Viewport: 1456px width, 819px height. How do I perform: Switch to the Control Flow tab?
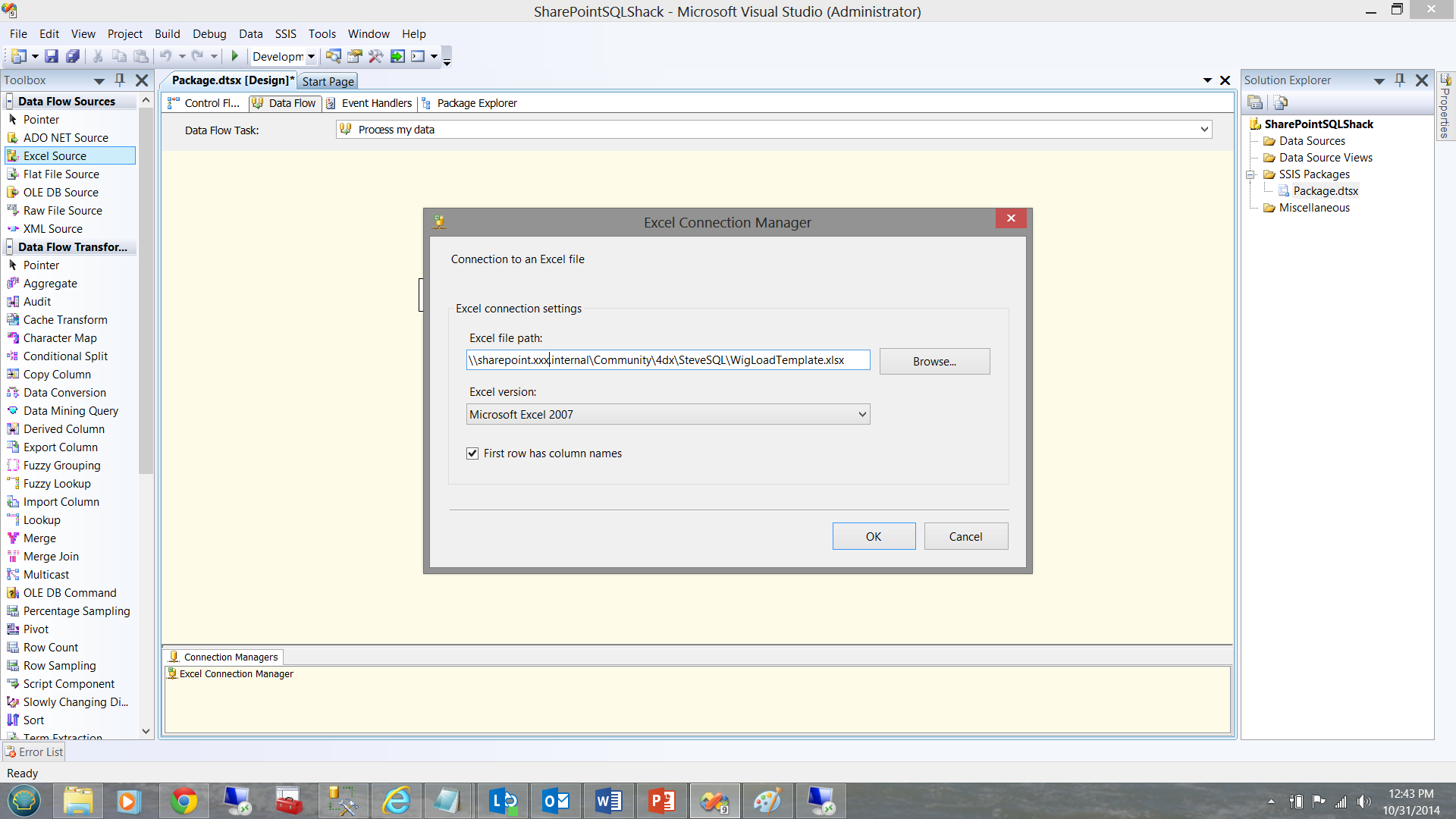point(206,103)
